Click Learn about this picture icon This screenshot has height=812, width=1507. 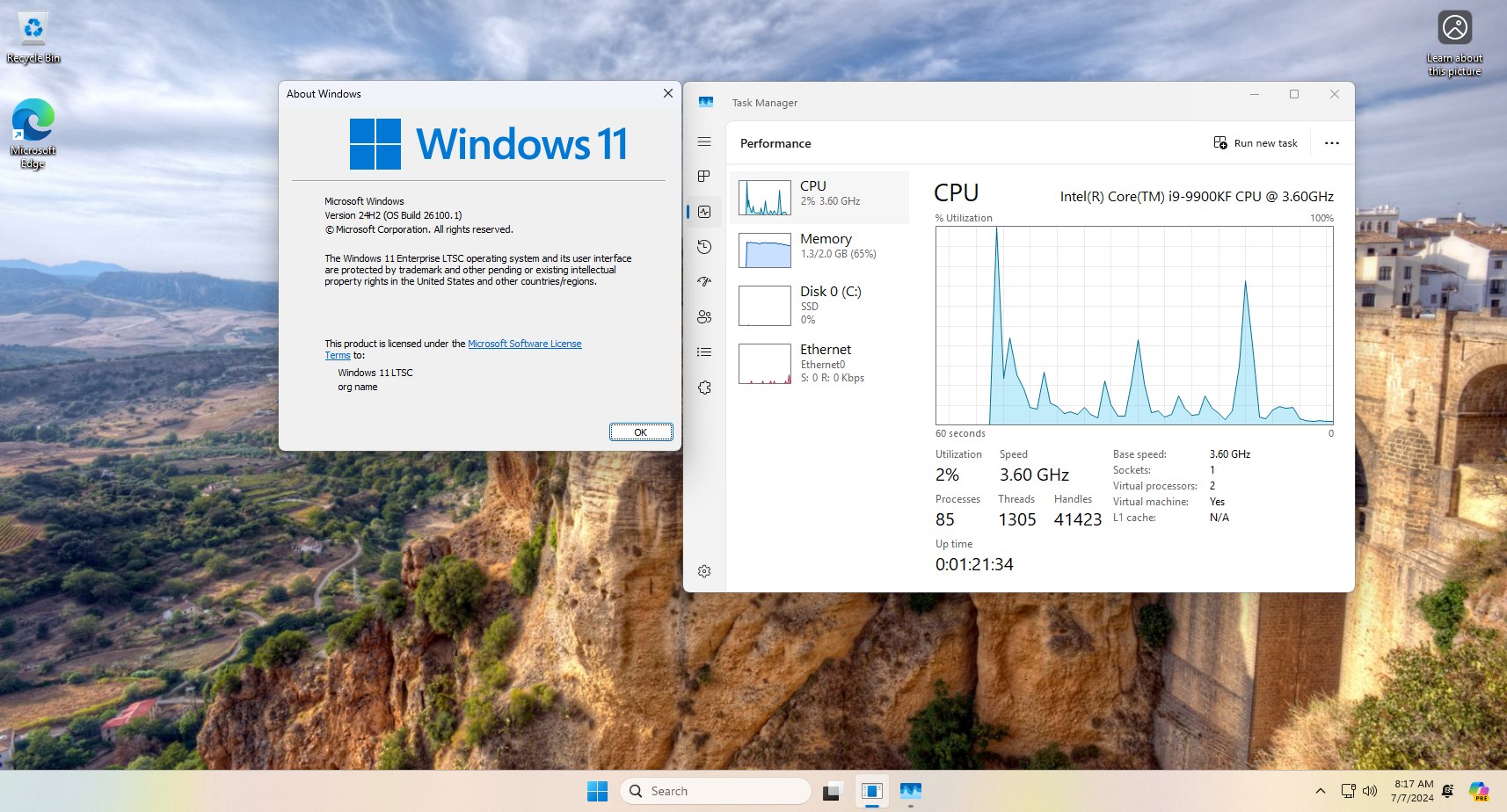coord(1454,43)
